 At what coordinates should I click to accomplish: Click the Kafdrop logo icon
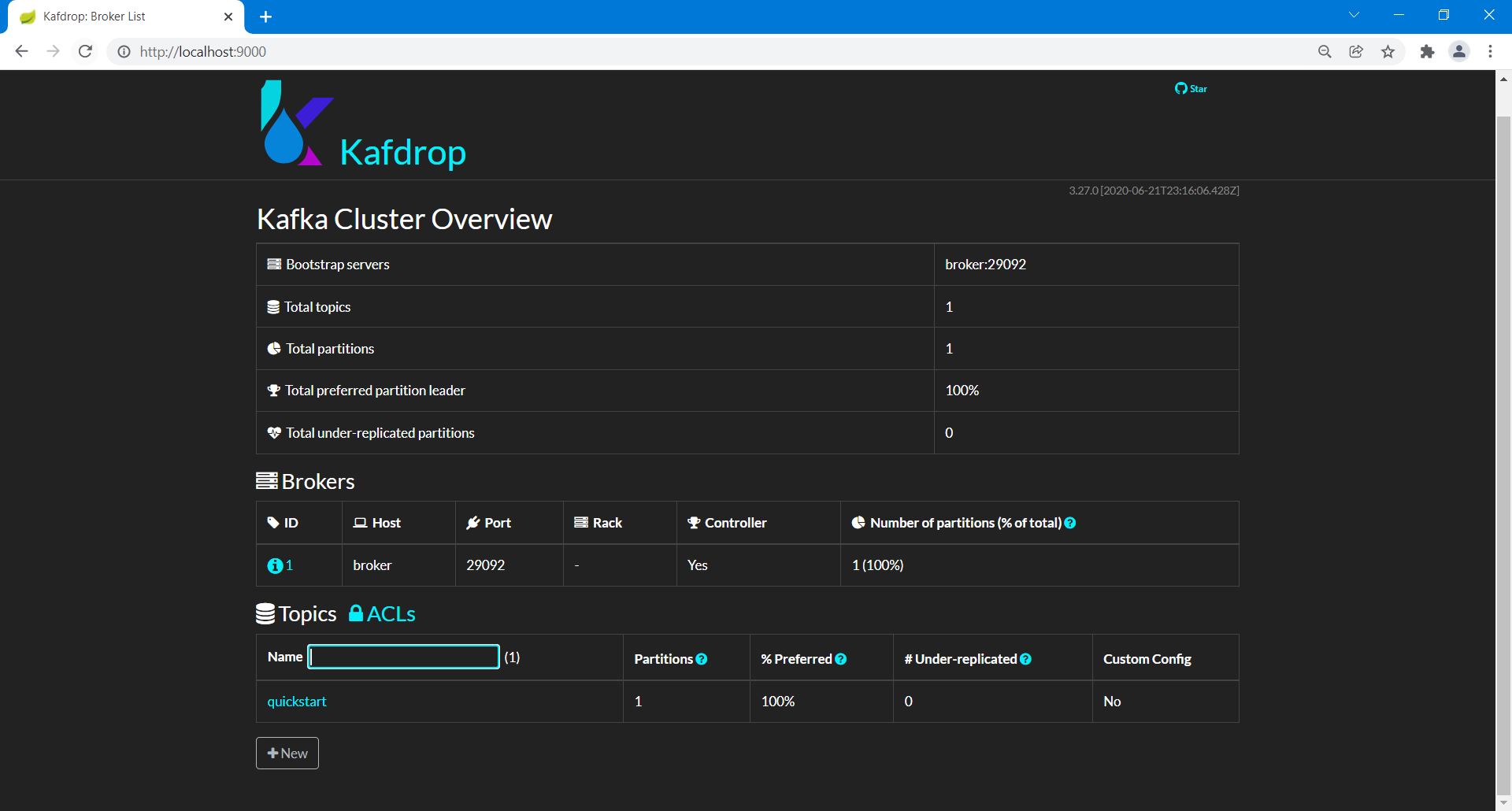295,124
